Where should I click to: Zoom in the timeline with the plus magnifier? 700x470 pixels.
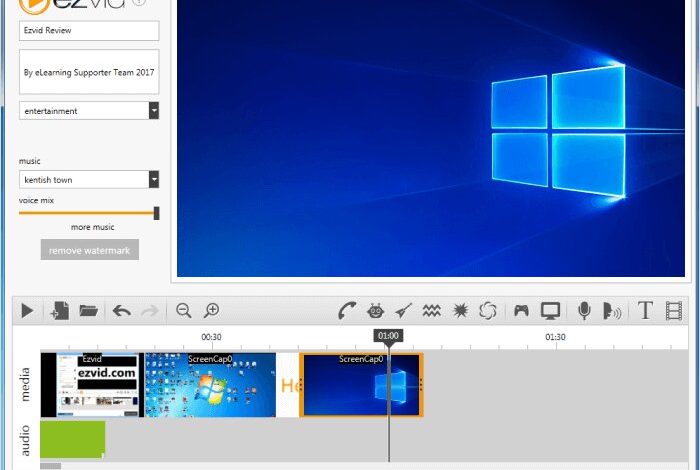pos(211,310)
